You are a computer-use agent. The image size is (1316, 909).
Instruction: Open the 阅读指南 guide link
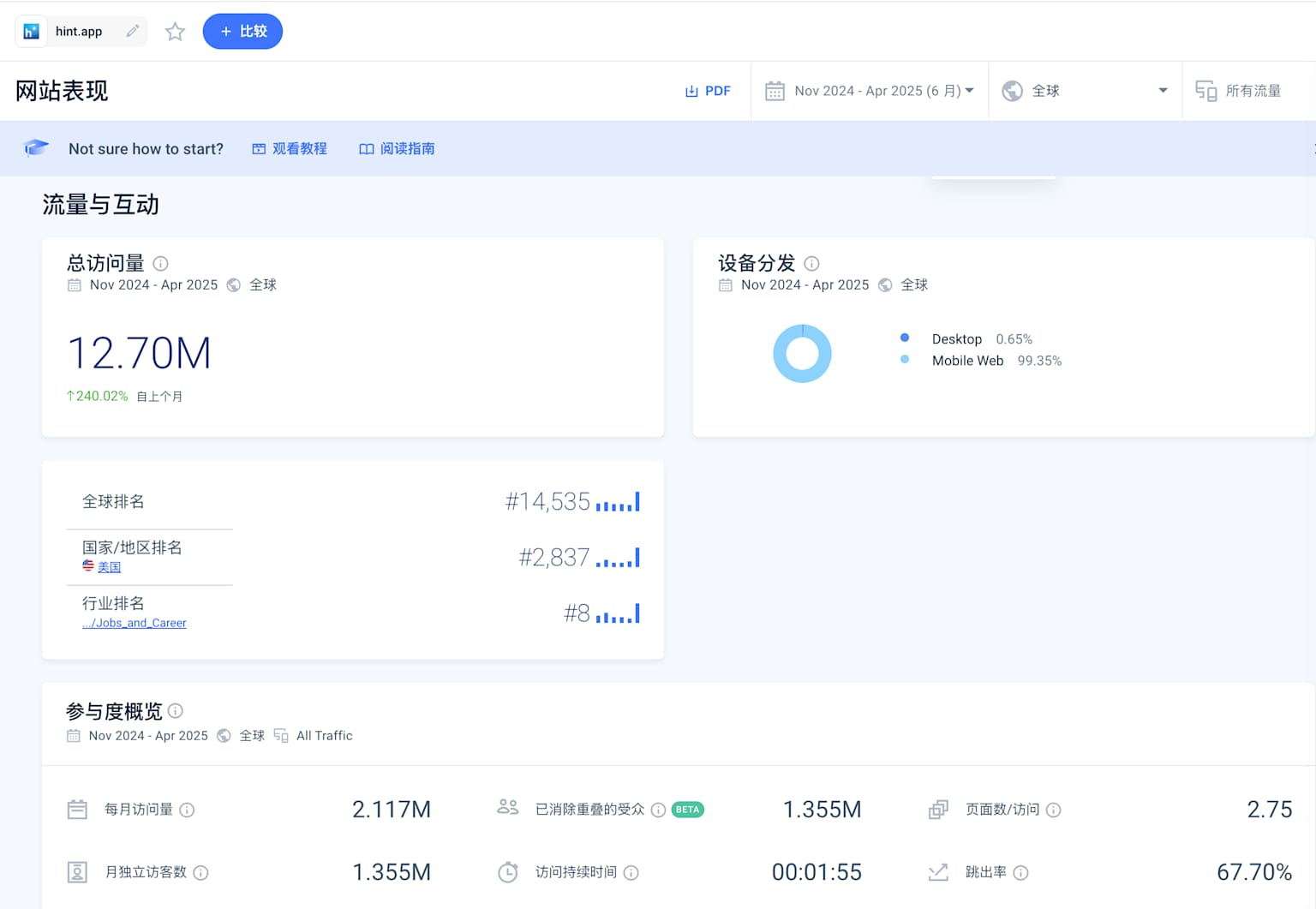click(397, 149)
